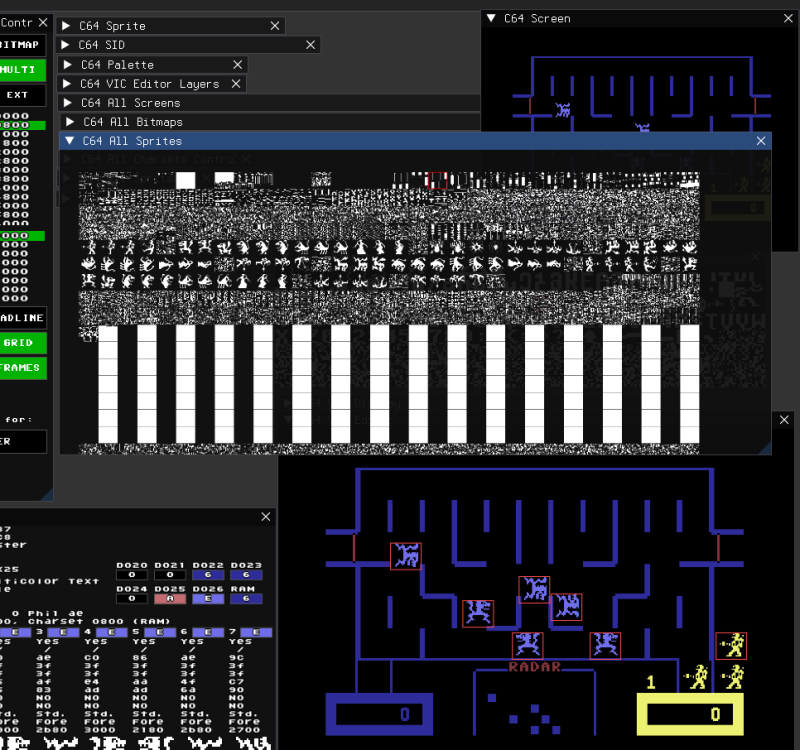Select the solid white square sprite in top row
Viewport: 800px width, 750px height.
click(186, 180)
